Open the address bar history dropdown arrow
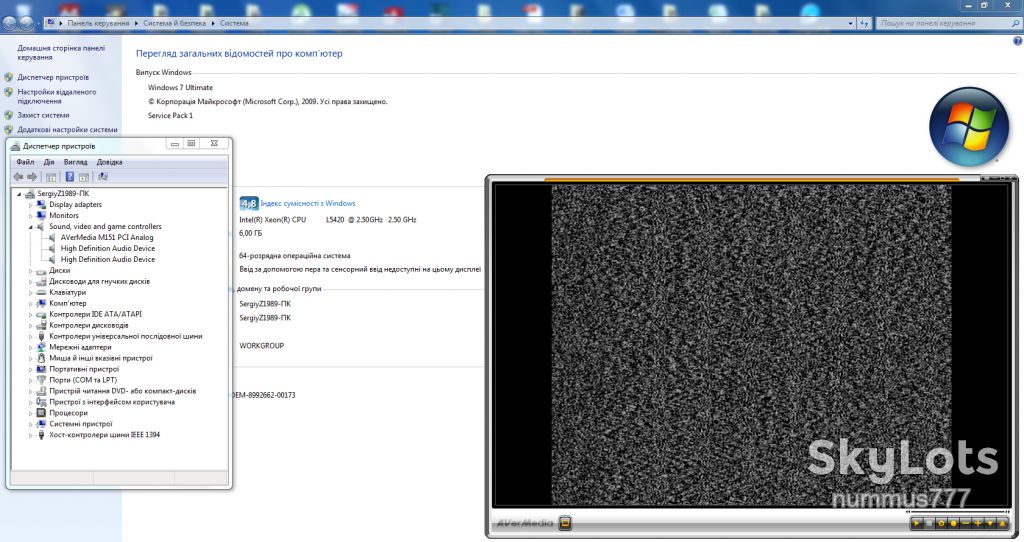Viewport: 1024px width, 542px height. [x=850, y=24]
